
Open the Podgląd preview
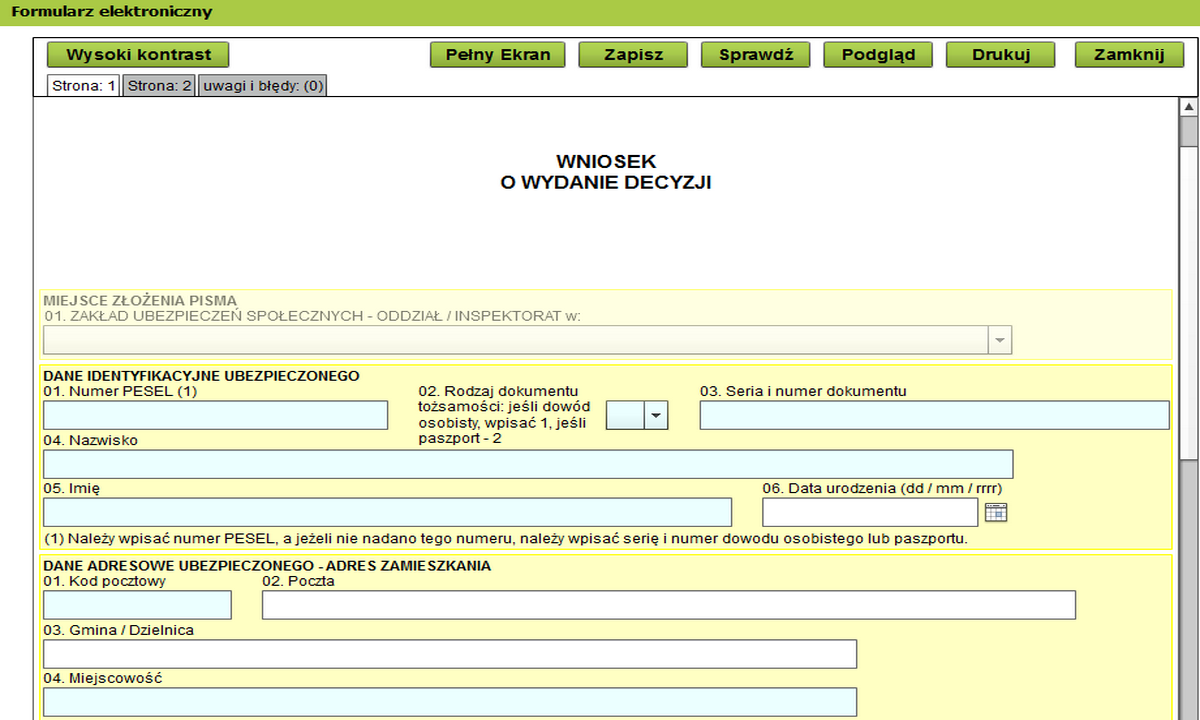click(x=878, y=55)
